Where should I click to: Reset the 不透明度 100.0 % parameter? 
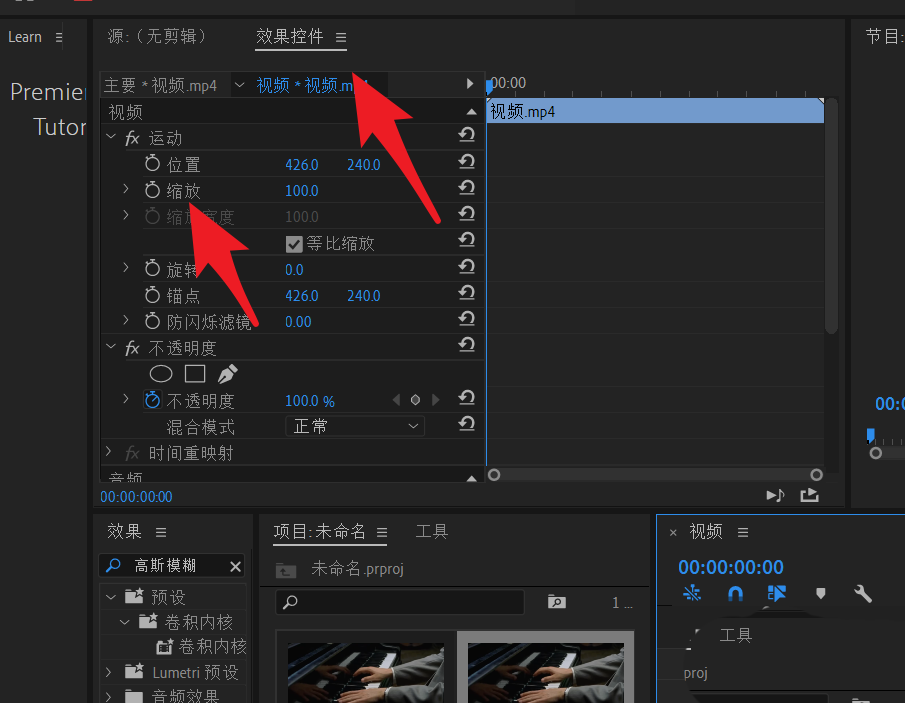466,398
